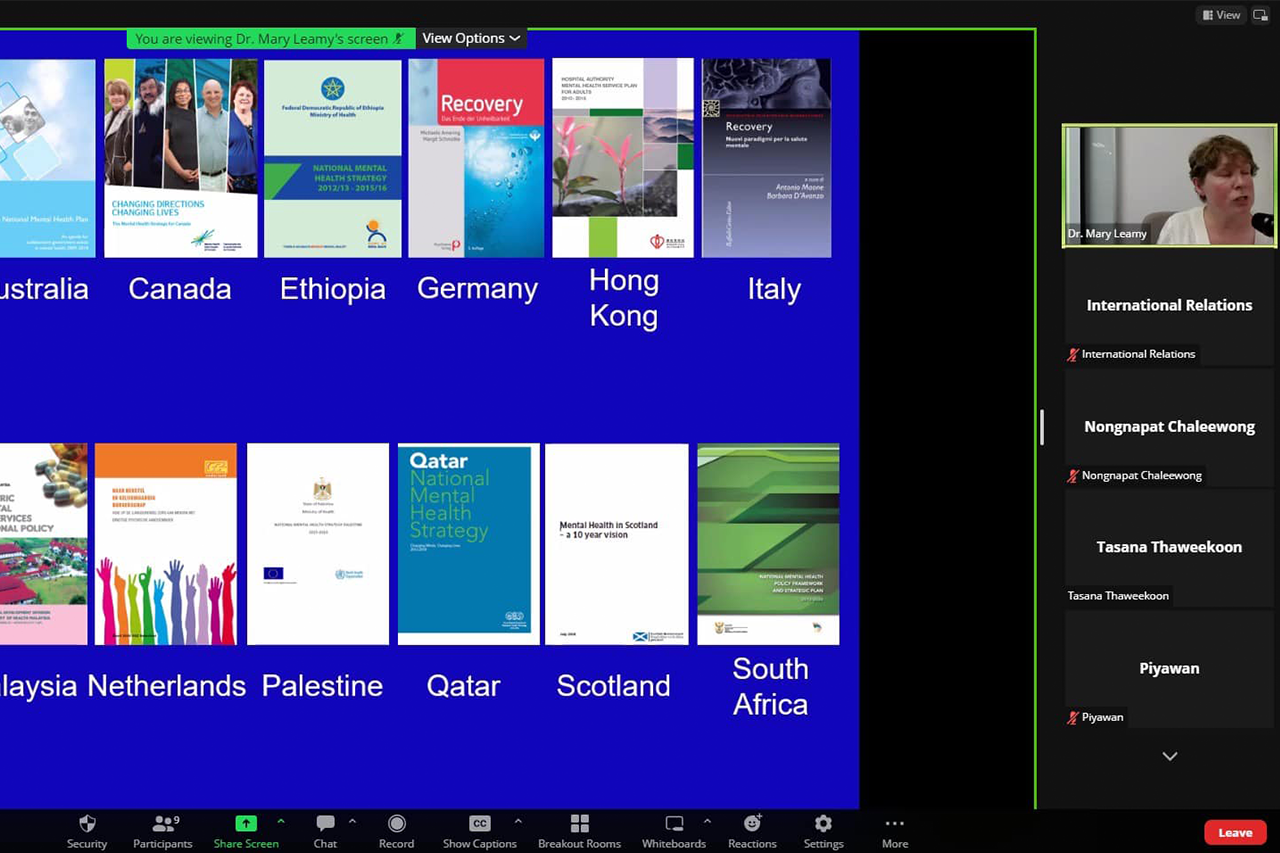Click the divider handle beside gallery panel
1280x853 pixels.
pyautogui.click(x=1041, y=427)
